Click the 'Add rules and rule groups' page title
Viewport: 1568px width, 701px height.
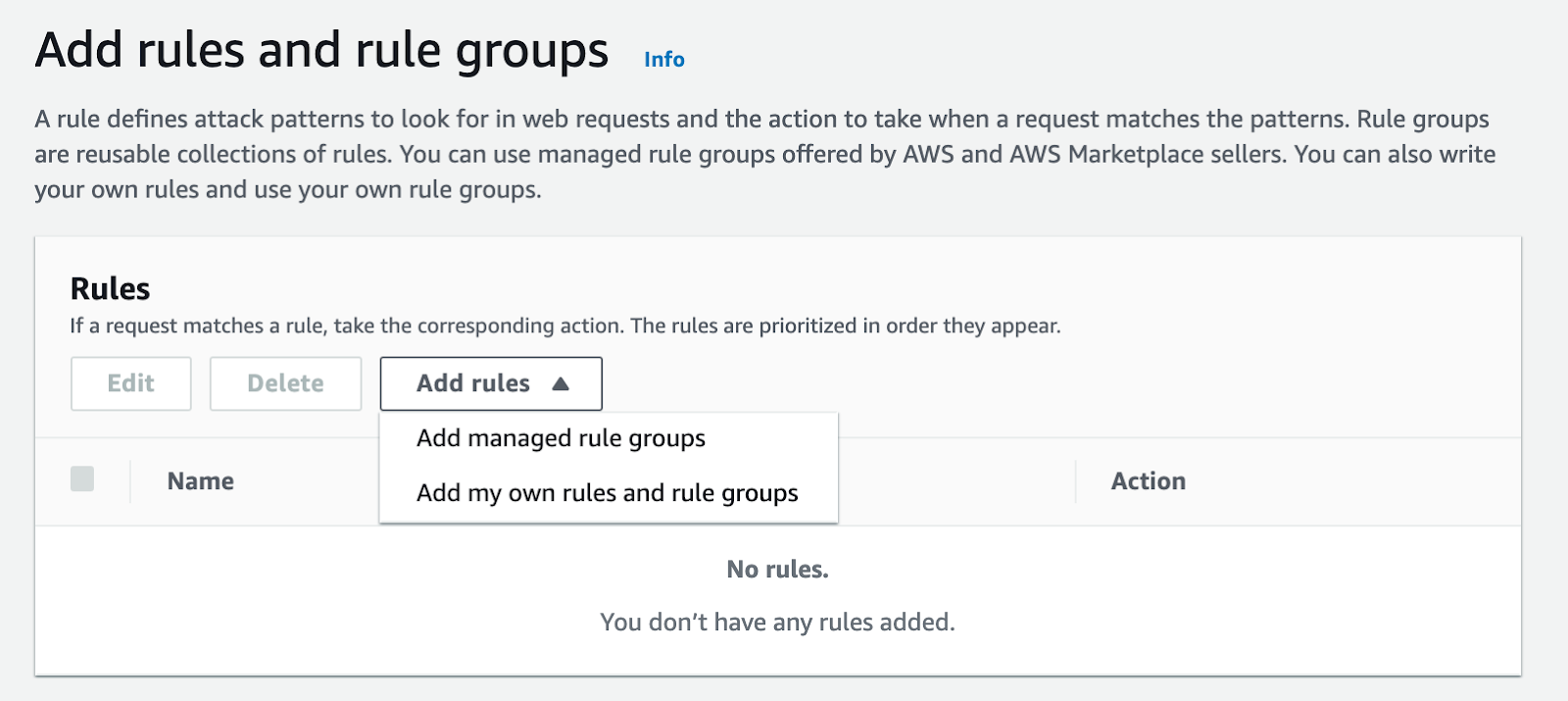pos(321,51)
